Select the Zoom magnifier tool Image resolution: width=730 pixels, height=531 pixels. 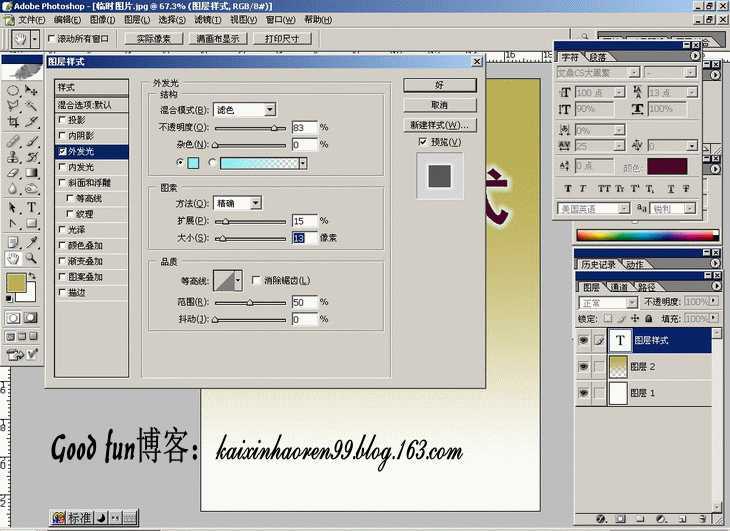[32, 258]
